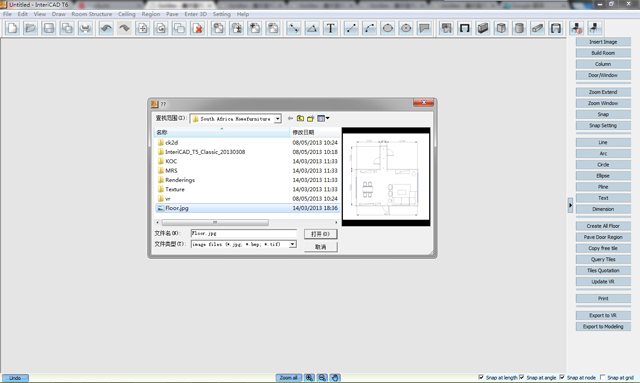Click the Save disk toolbar icon
The height and width of the screenshot is (383, 640).
point(49,28)
